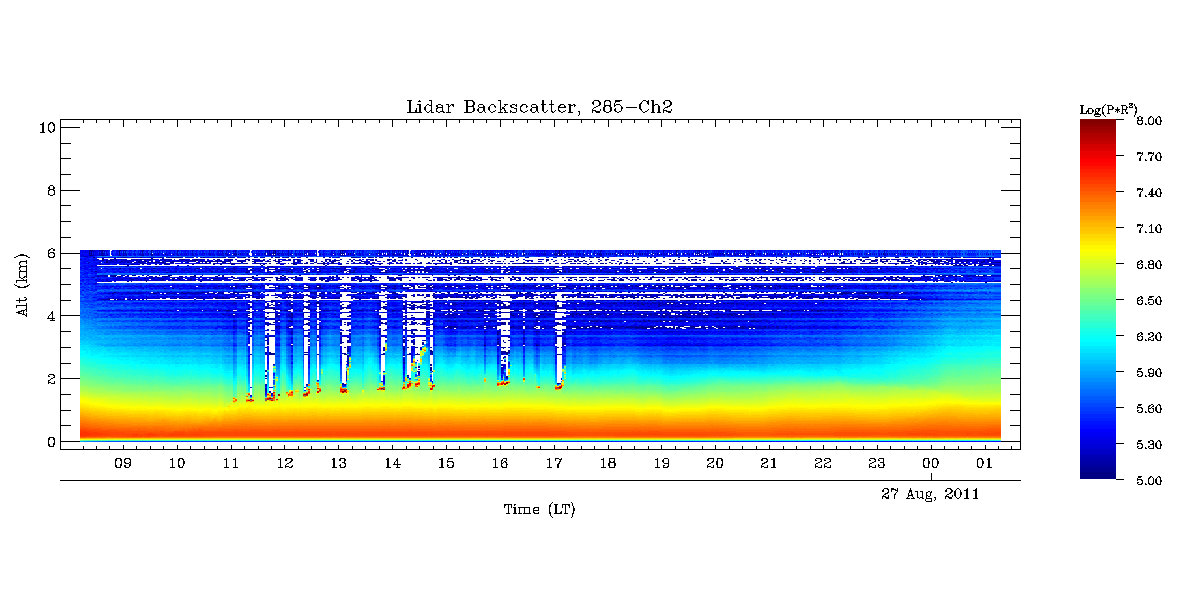Click time tick label 19

(x=662, y=464)
